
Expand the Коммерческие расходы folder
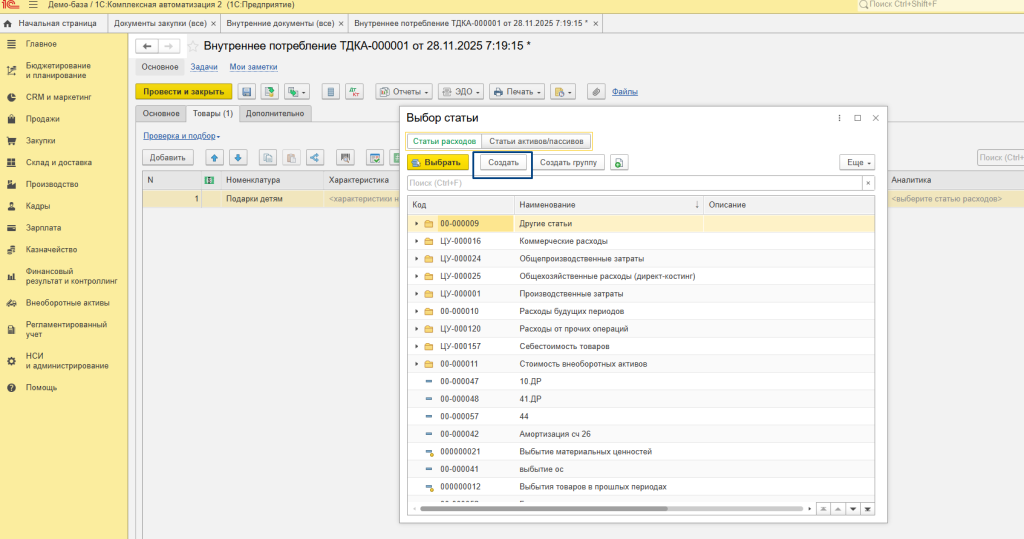[x=416, y=241]
